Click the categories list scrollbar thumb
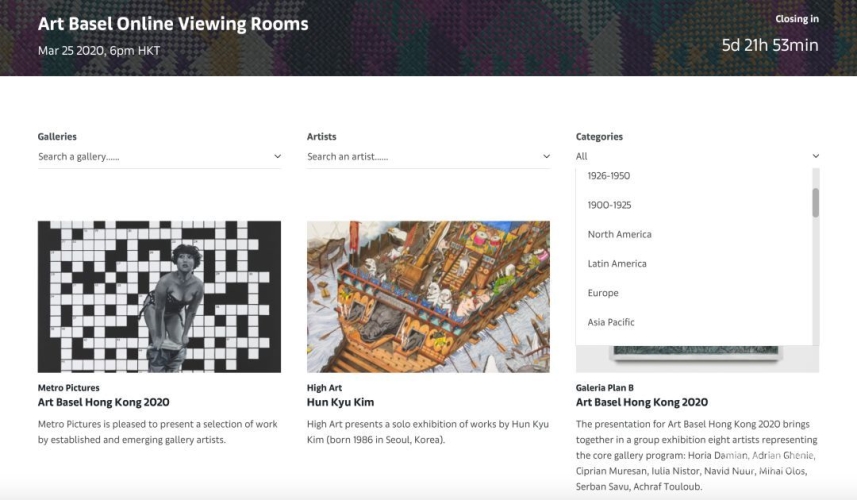The width and height of the screenshot is (857, 500). [815, 202]
